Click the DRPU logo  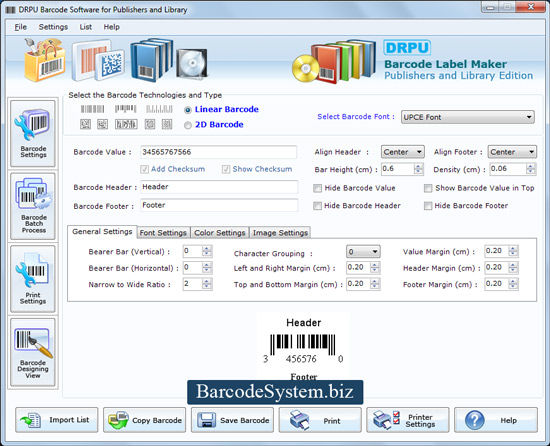tap(407, 48)
